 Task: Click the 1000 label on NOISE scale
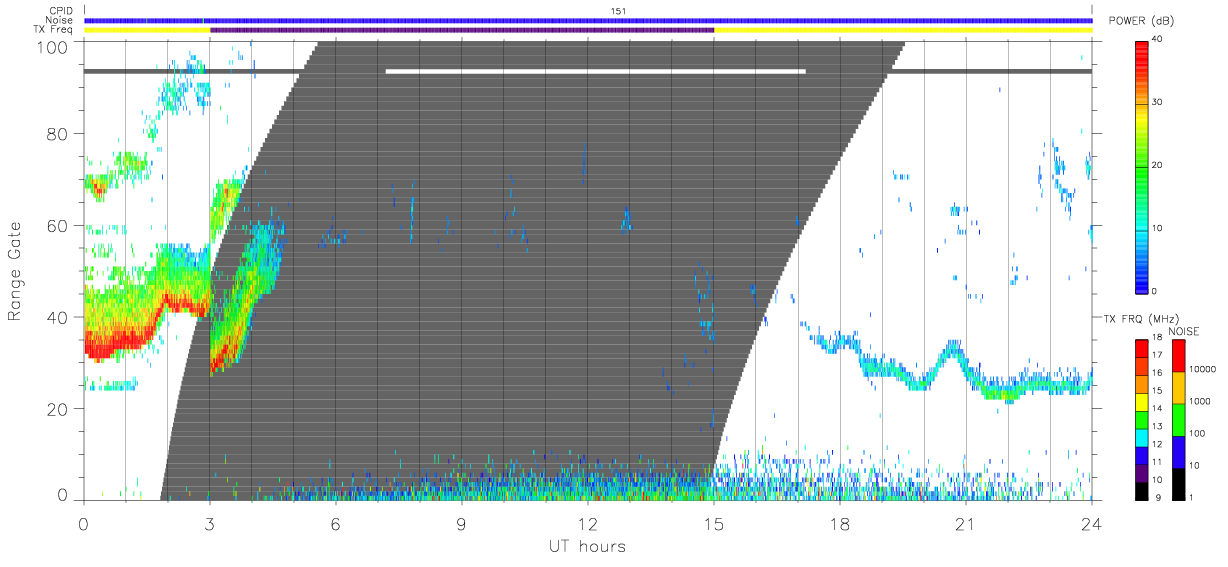pos(1201,399)
